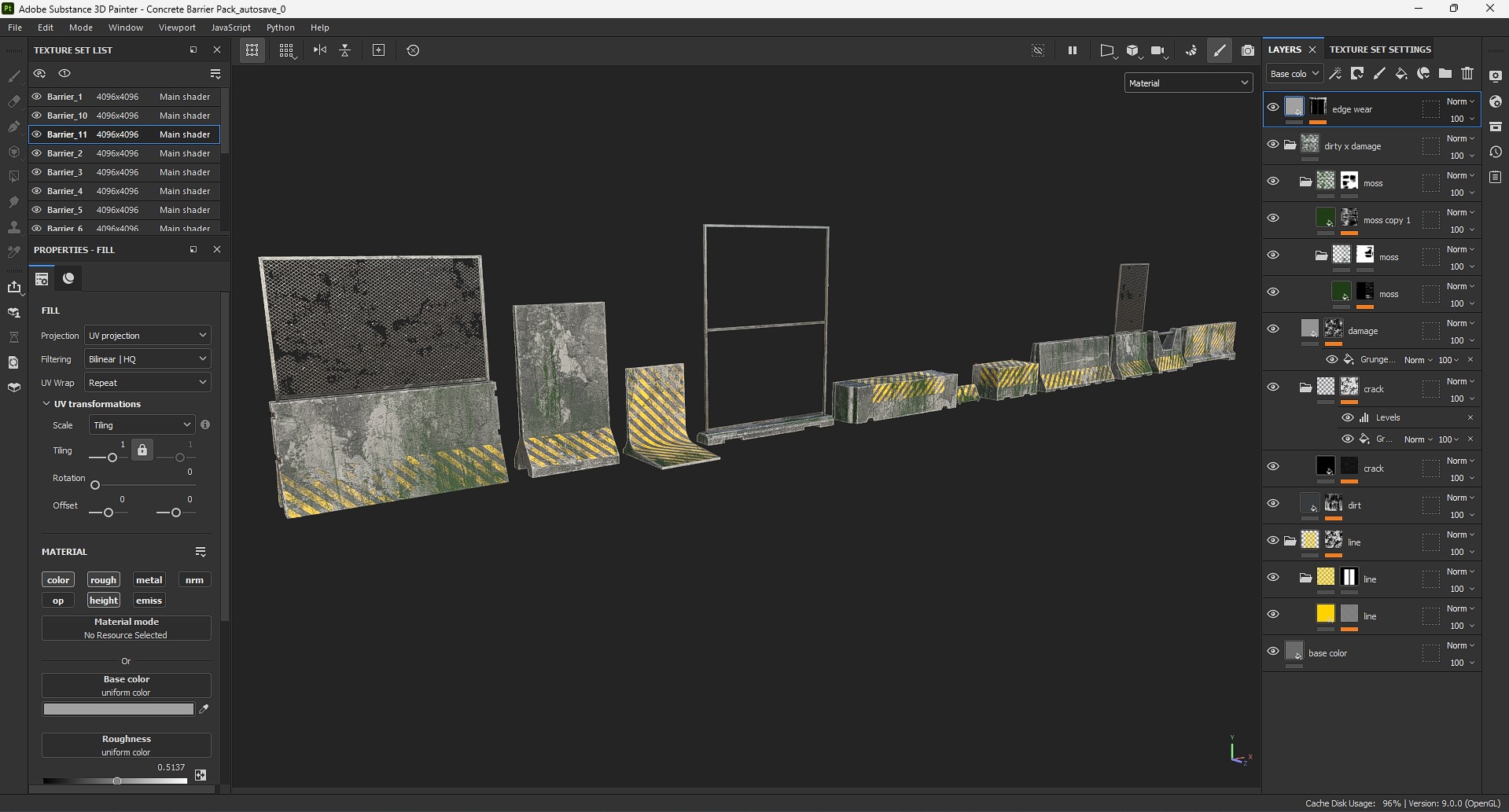Click the Base color uniform color swatch

pyautogui.click(x=118, y=709)
